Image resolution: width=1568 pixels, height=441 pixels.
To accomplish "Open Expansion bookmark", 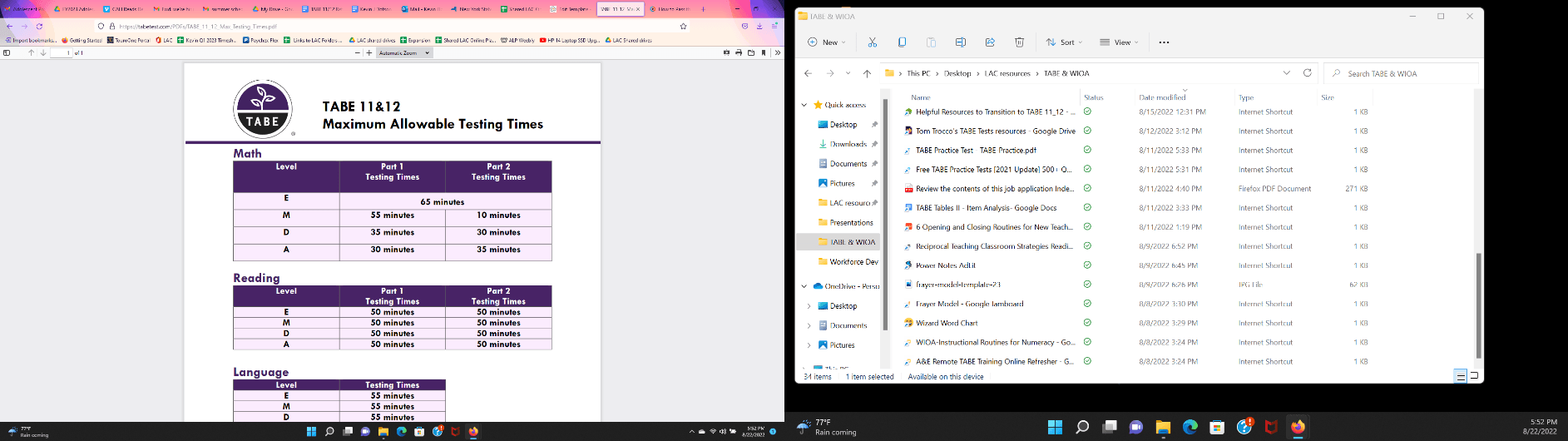I will pyautogui.click(x=415, y=39).
